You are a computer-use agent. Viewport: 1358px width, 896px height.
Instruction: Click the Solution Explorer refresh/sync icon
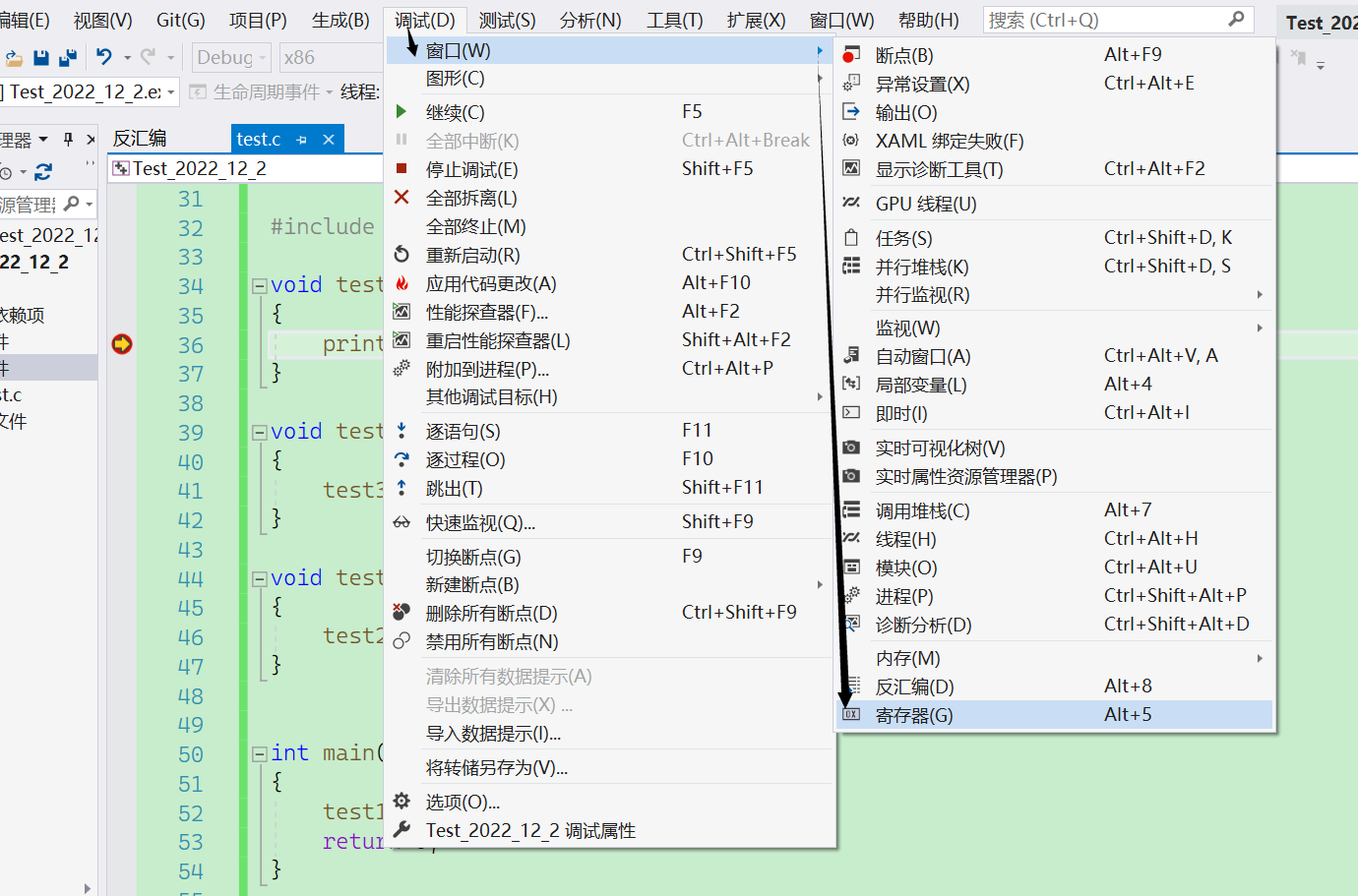[x=42, y=172]
